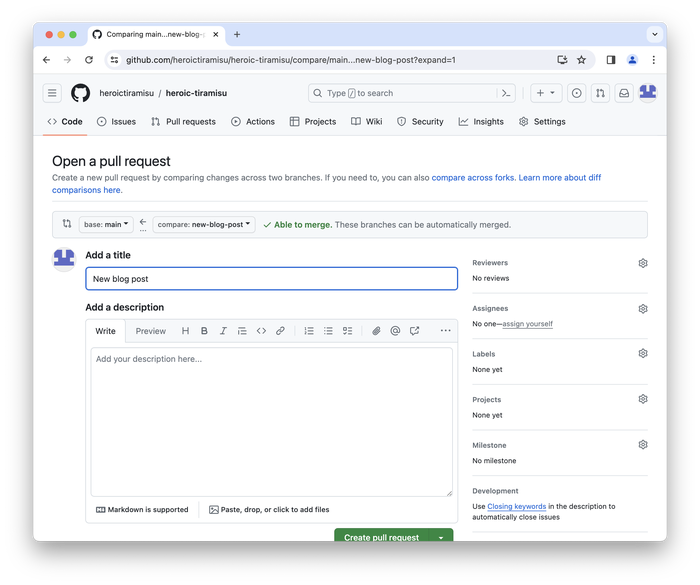The height and width of the screenshot is (585, 700).
Task: Click into the description text area
Action: (271, 422)
